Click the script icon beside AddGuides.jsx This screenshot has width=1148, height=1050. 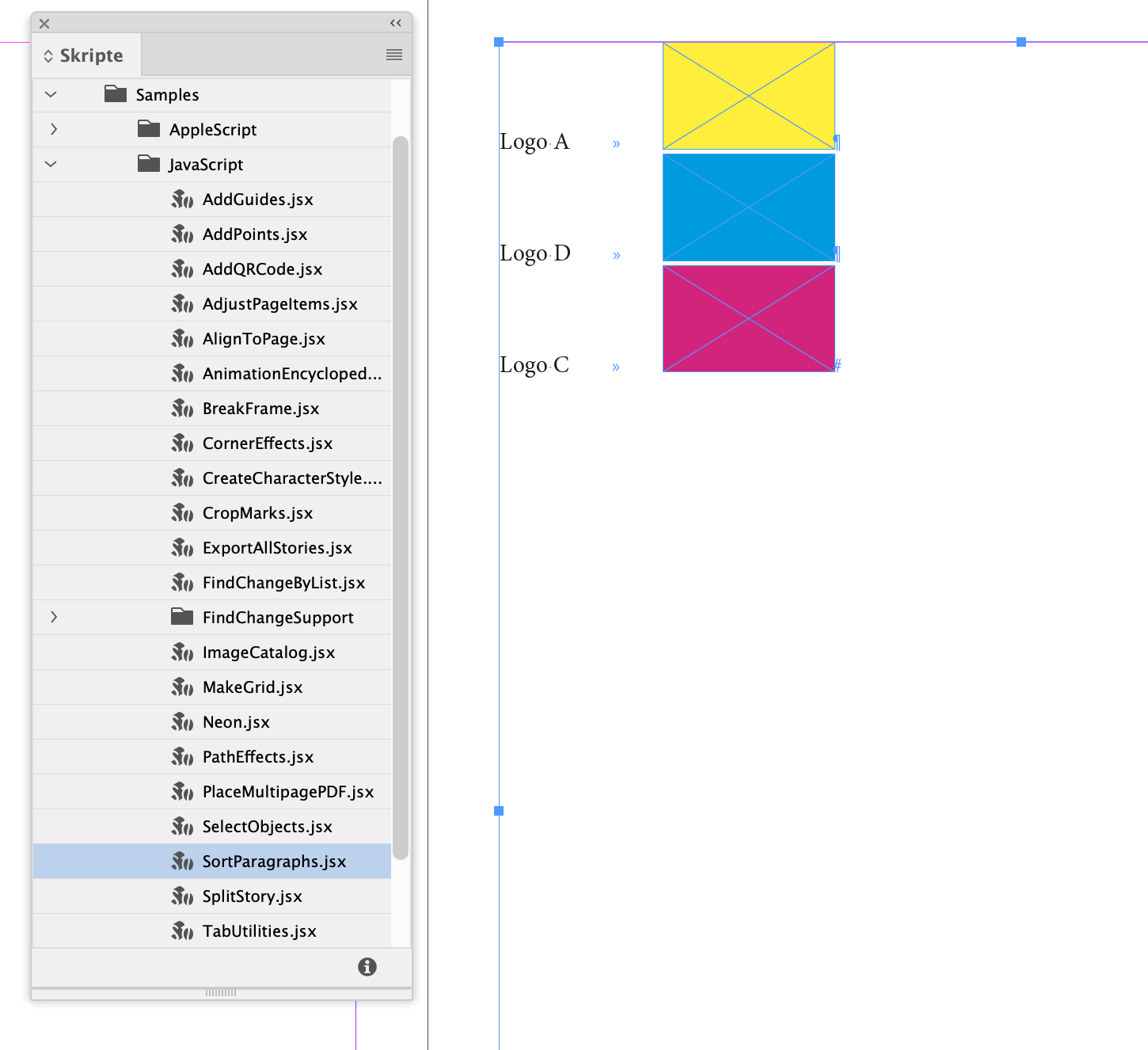(x=182, y=199)
